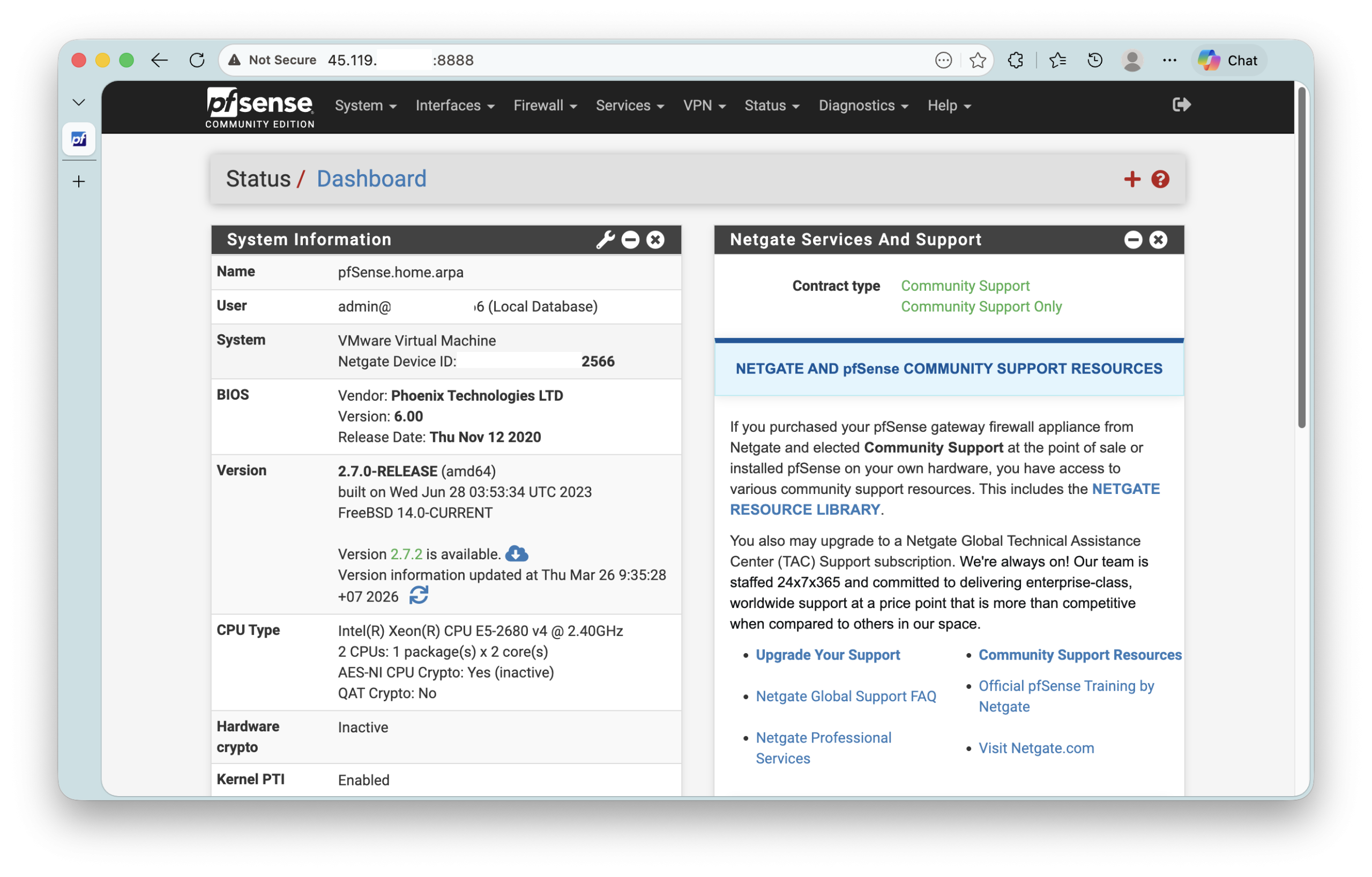Bookmark page with the star icon
This screenshot has height=877, width=1372.
[978, 61]
